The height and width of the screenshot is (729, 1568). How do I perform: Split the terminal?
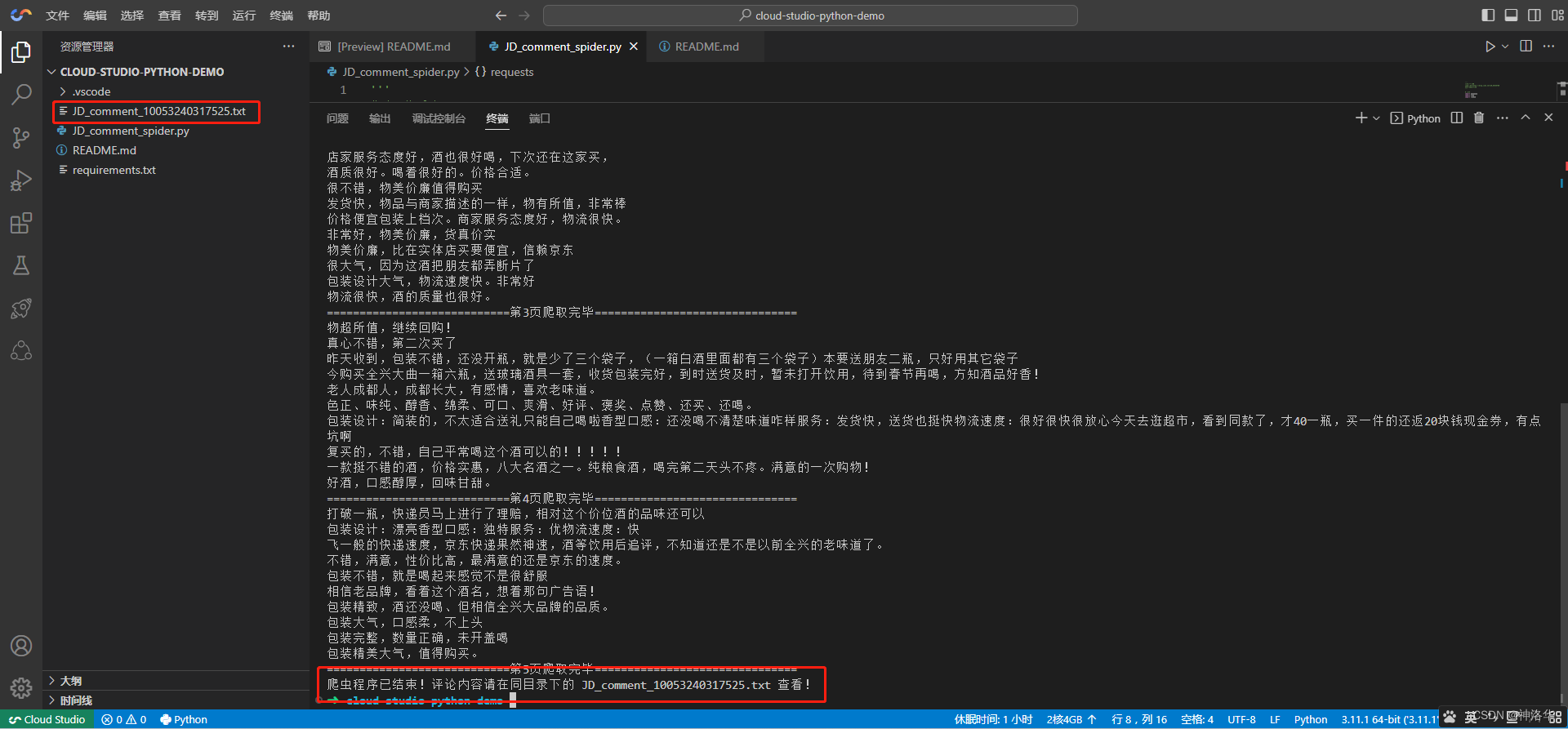(x=1457, y=118)
